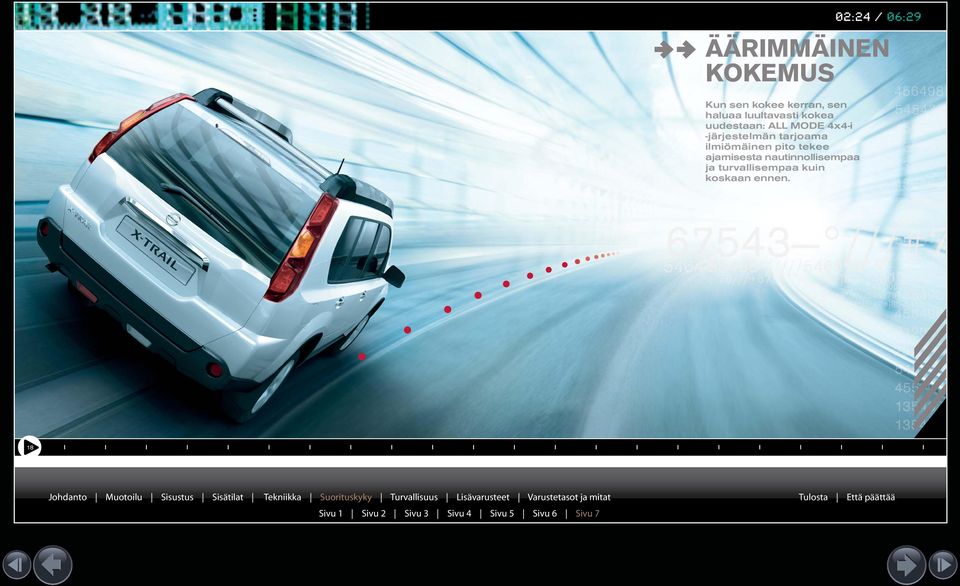Go to Sivu 1
The width and height of the screenshot is (960, 586).
pos(331,514)
